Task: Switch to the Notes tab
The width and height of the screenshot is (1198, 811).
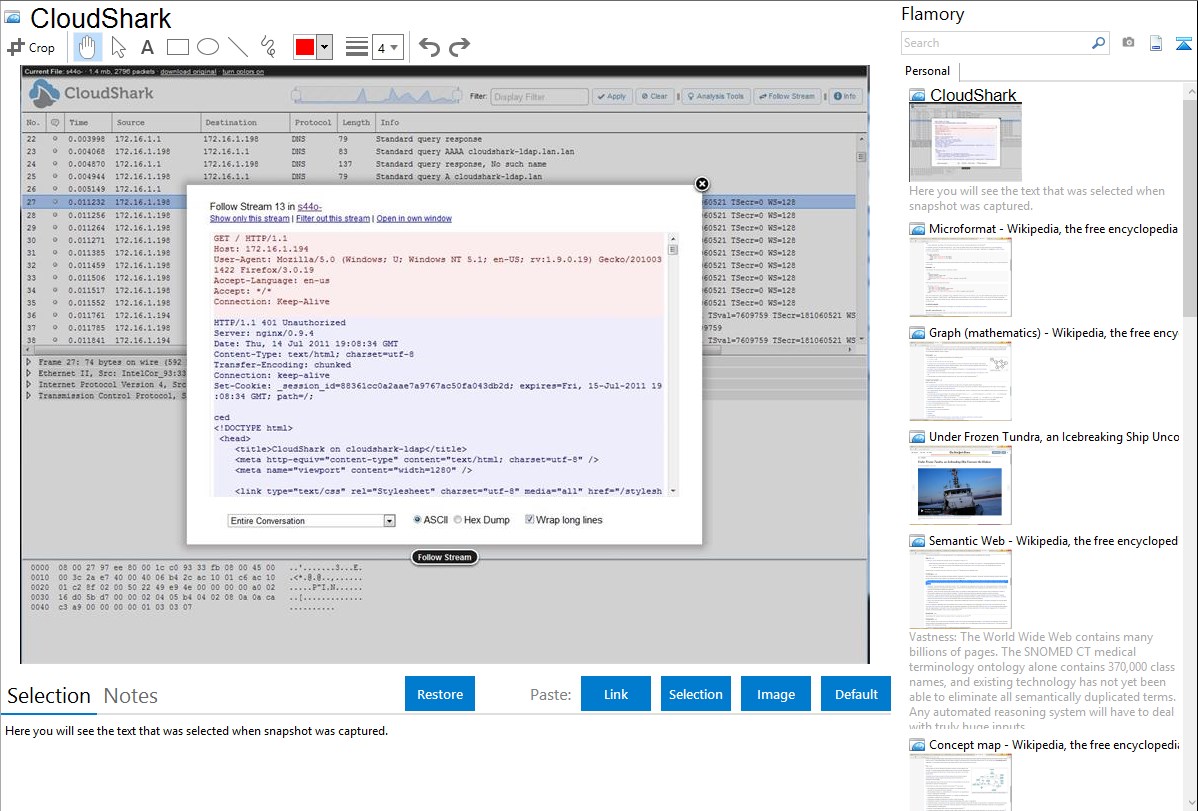Action: 131,696
